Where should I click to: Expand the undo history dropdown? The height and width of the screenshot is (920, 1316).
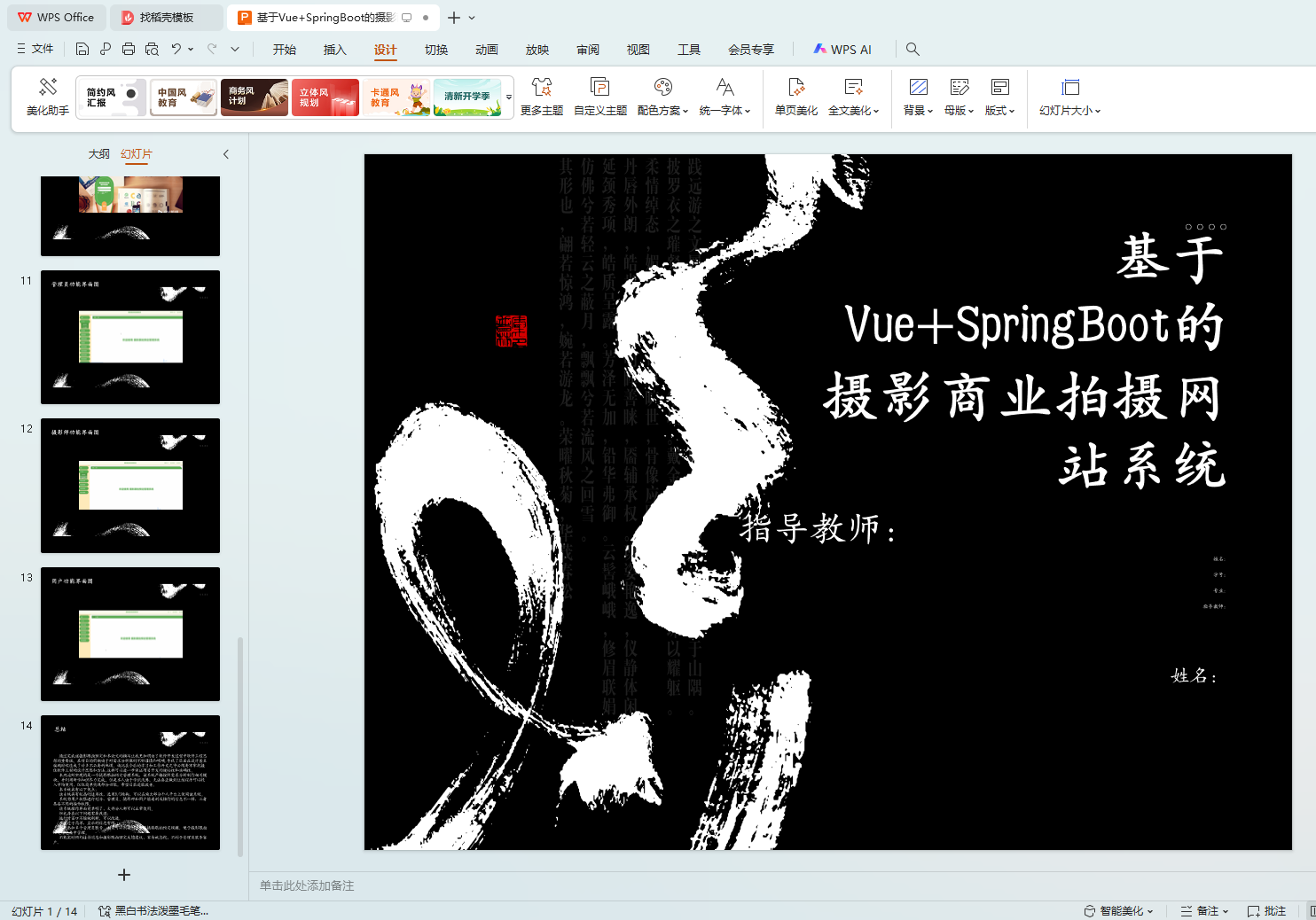pos(191,50)
